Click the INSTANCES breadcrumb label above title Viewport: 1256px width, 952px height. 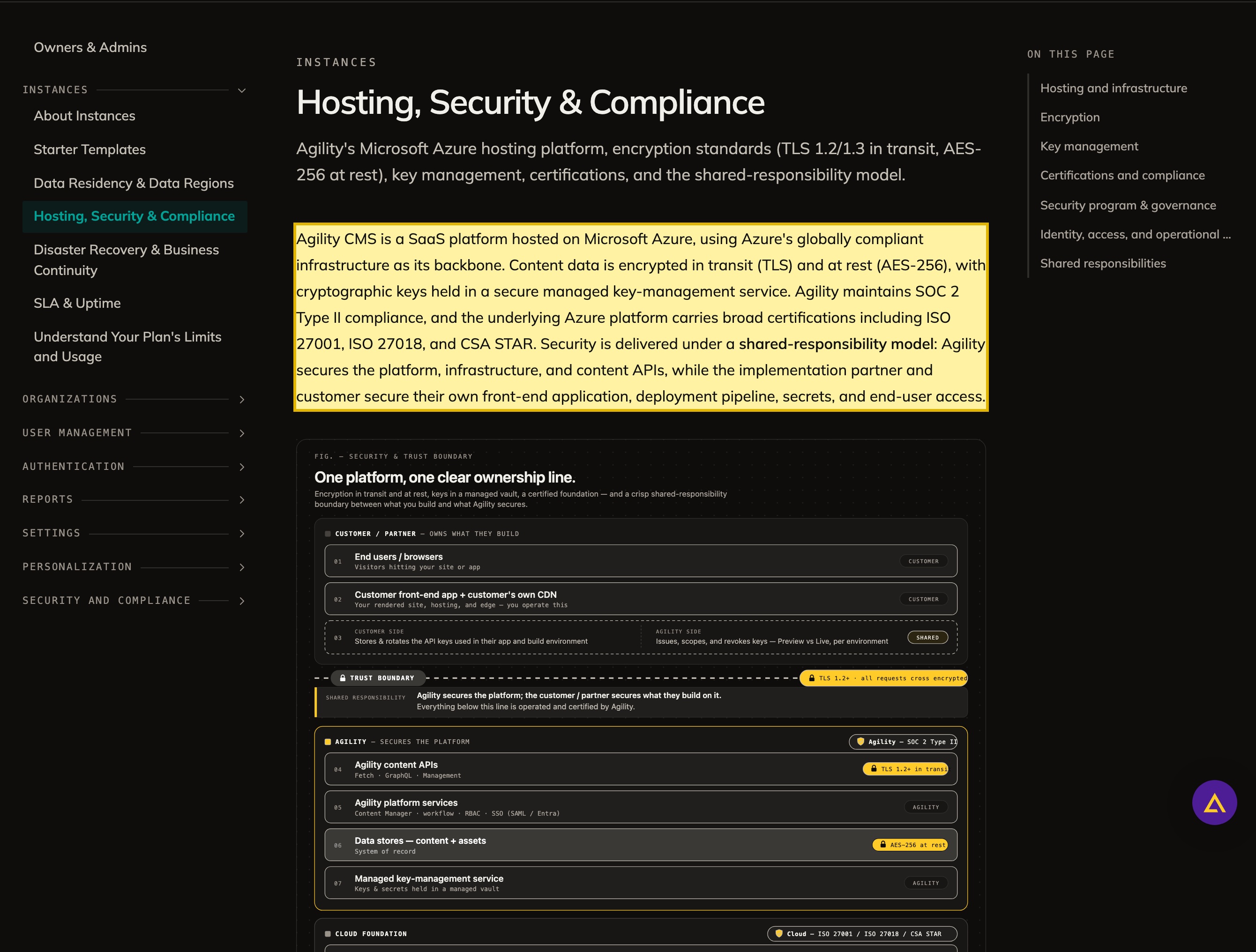coord(336,62)
